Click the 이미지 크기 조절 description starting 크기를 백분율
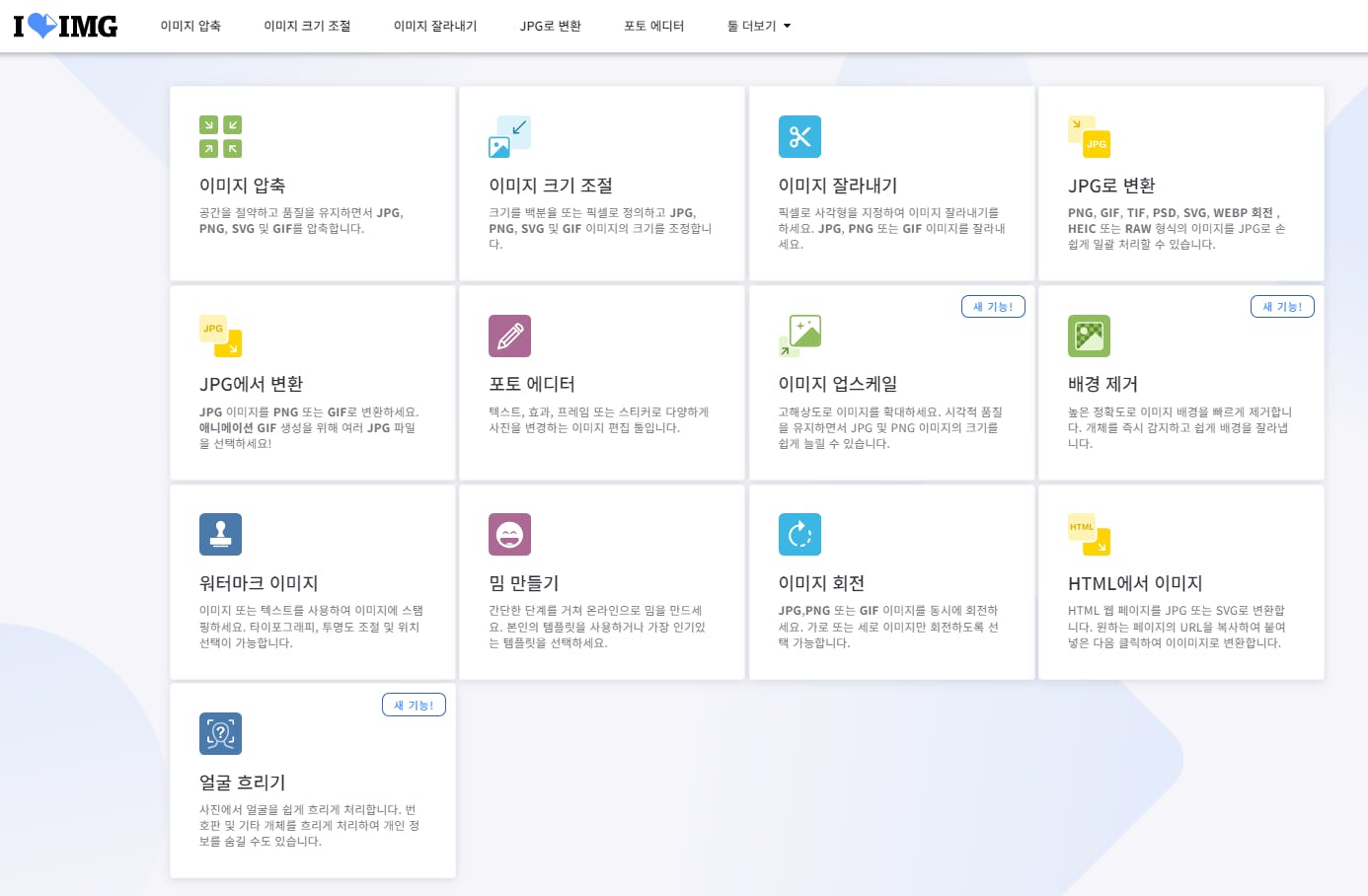The image size is (1368, 896). 600,229
